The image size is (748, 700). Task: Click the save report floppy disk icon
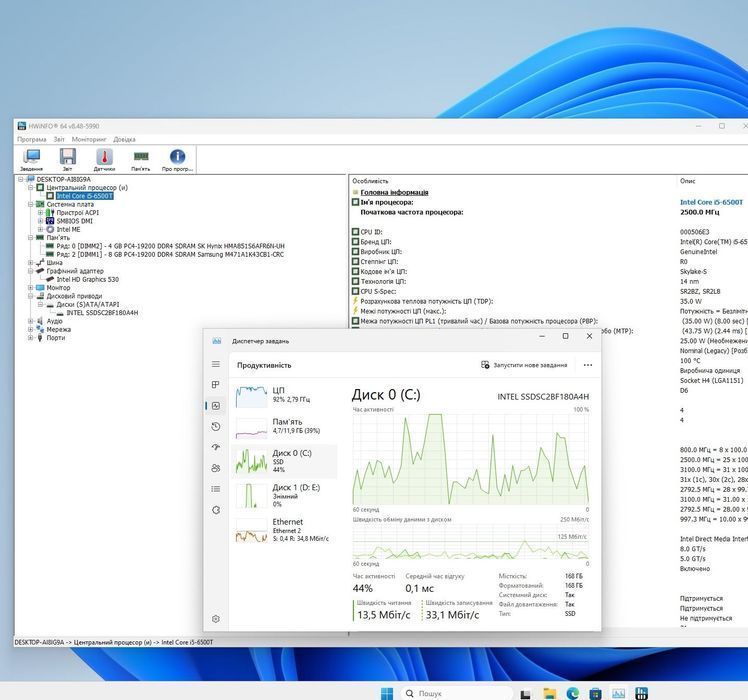(x=68, y=159)
